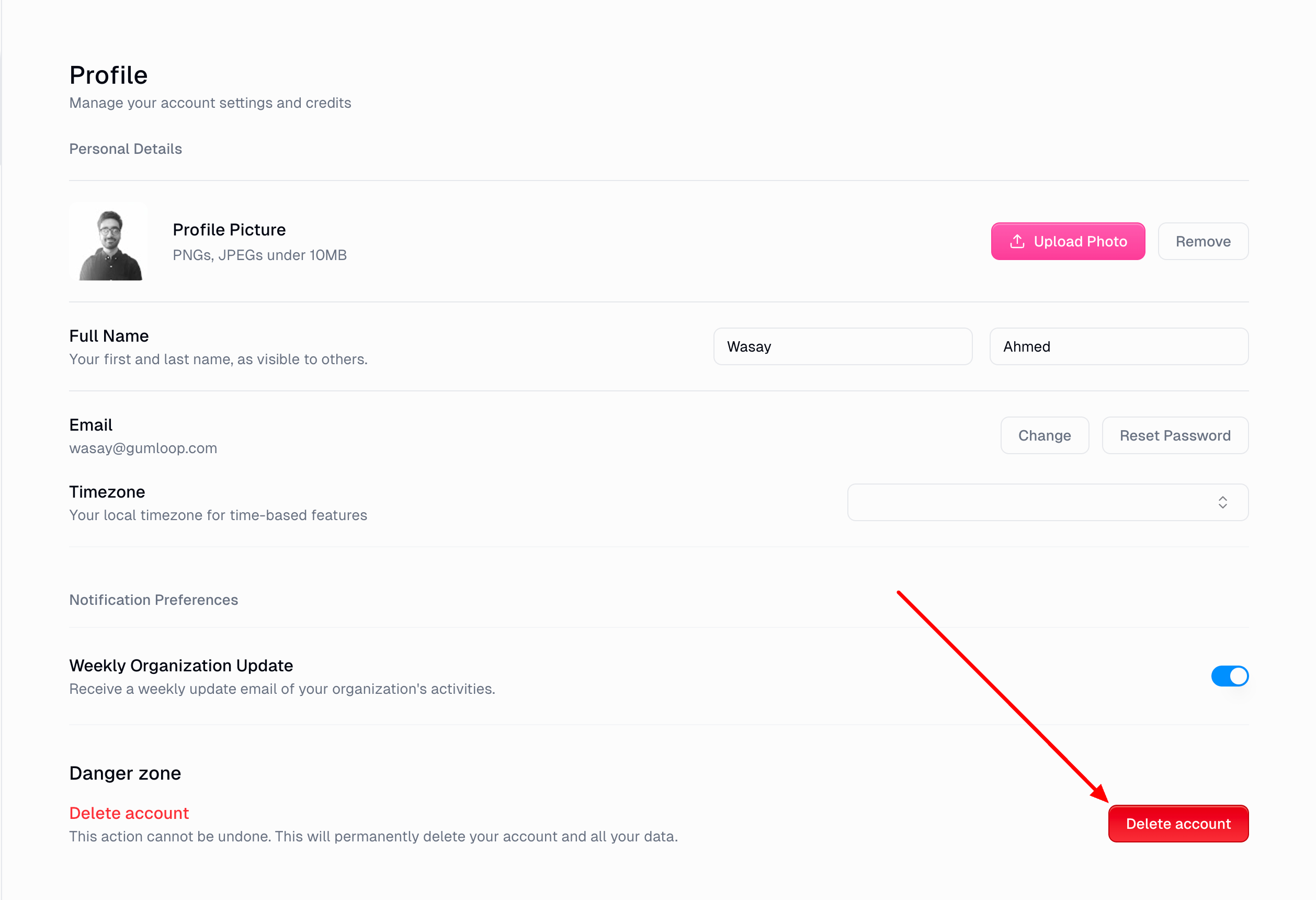Image resolution: width=1316 pixels, height=900 pixels.
Task: Click the wasay@gumloop.com email text
Action: click(143, 448)
